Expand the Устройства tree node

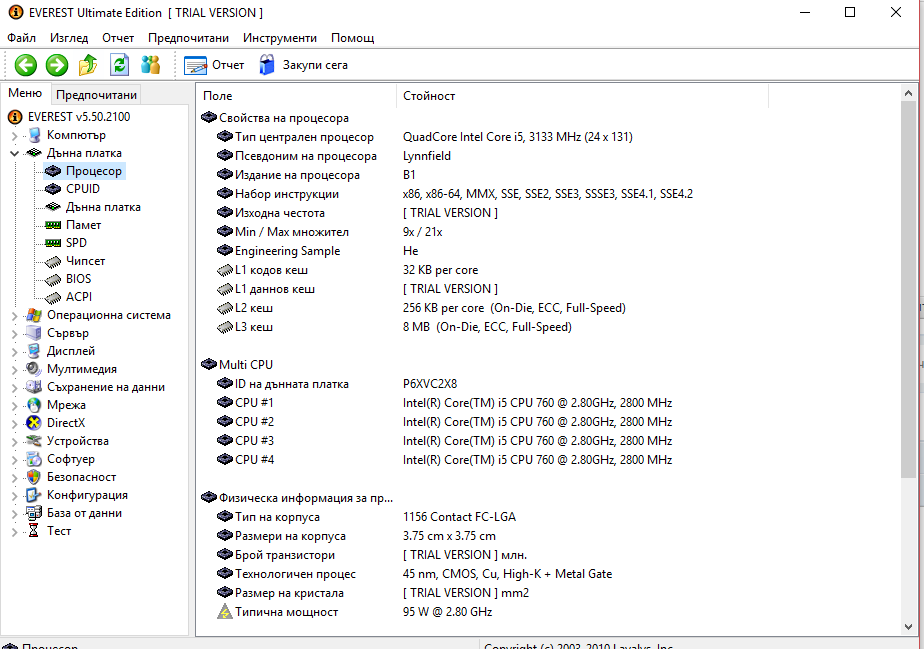pyautogui.click(x=14, y=442)
